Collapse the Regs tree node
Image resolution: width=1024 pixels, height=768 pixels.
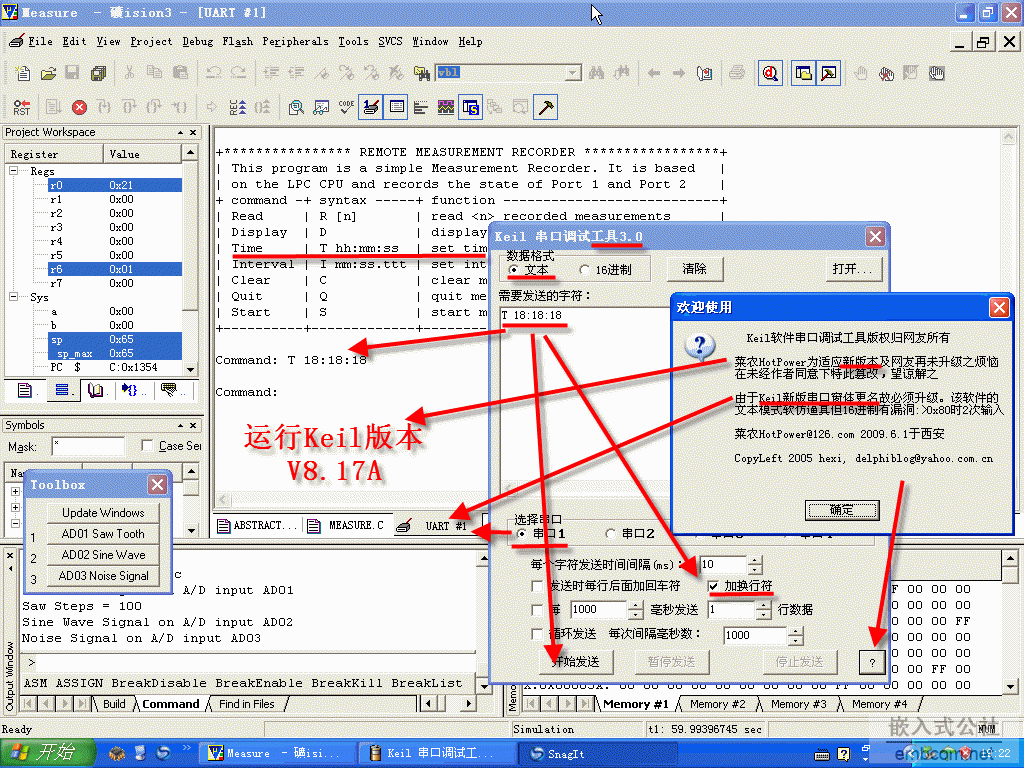pyautogui.click(x=14, y=170)
